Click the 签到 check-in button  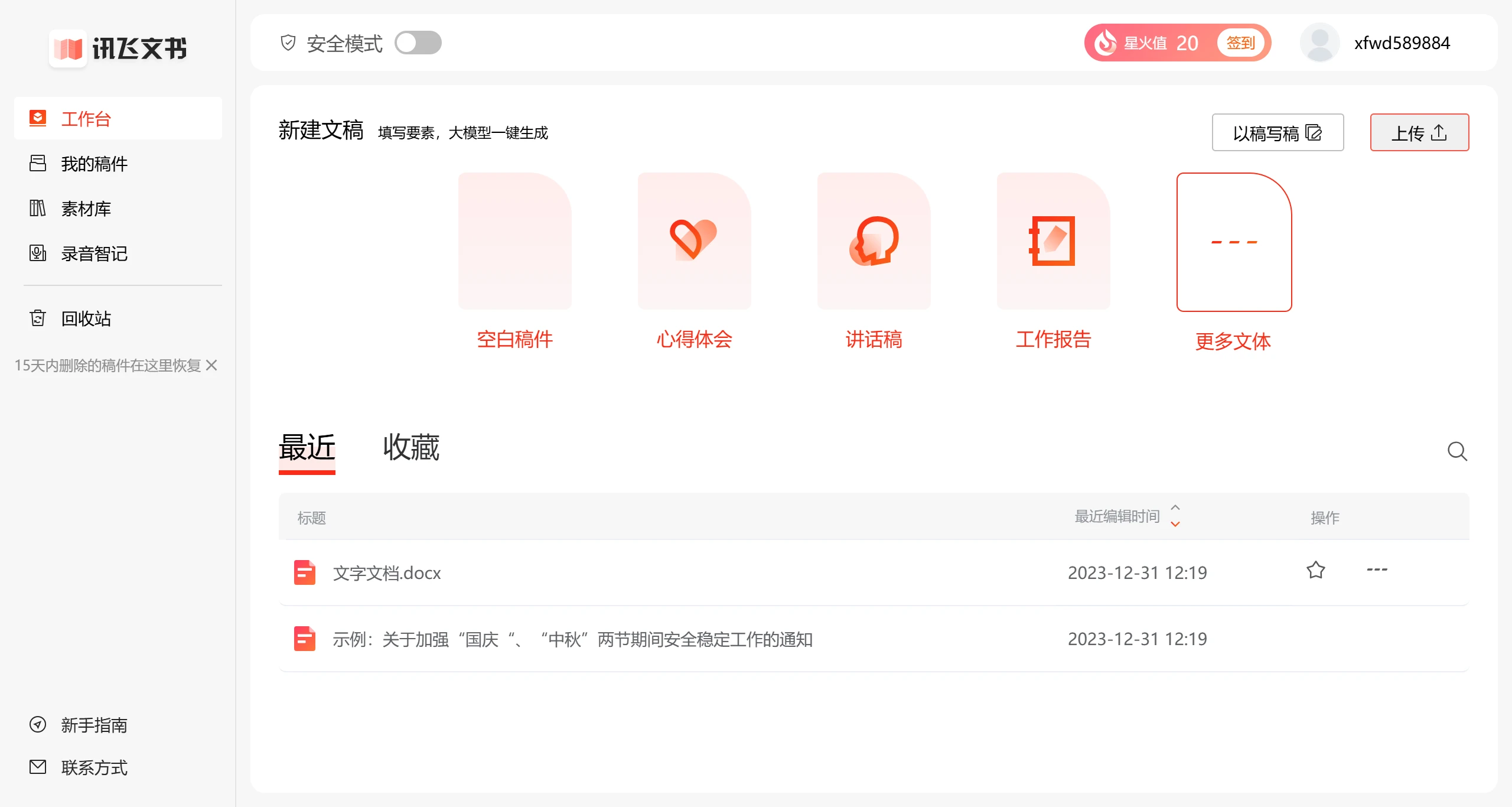[1240, 43]
